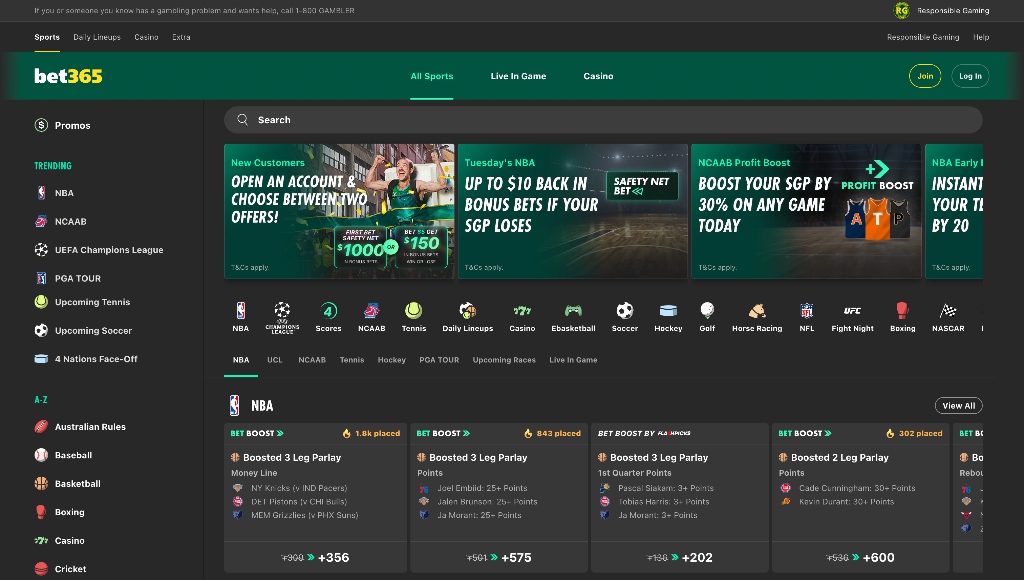Open the UFC Fight Night icon

coord(852,311)
